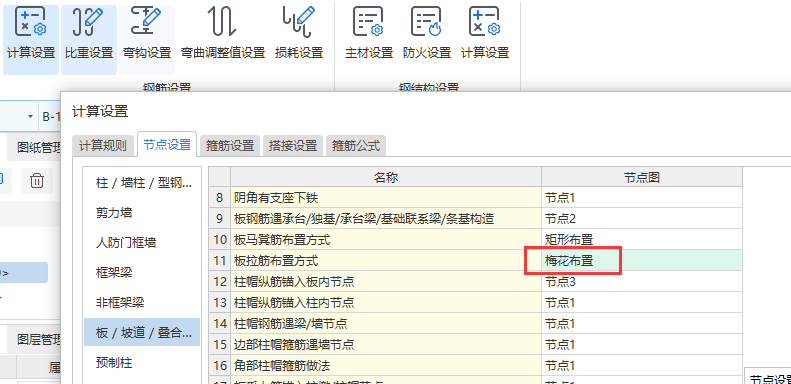
Task: Select the 柱帽纵筋锚入板内节点 row name
Action: 386,281
